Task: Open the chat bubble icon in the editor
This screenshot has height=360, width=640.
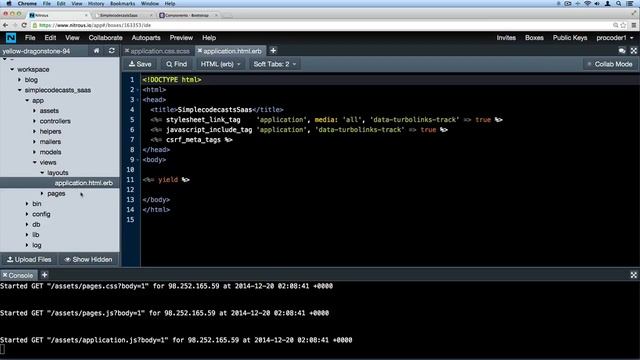Action: point(622,51)
